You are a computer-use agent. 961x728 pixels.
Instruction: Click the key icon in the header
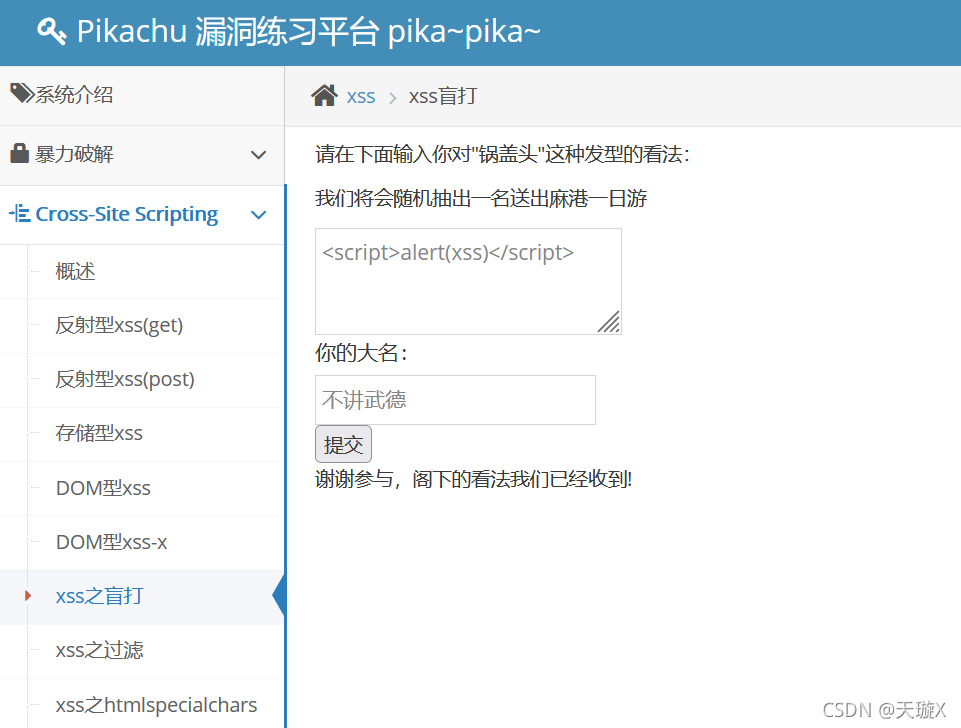(x=51, y=31)
